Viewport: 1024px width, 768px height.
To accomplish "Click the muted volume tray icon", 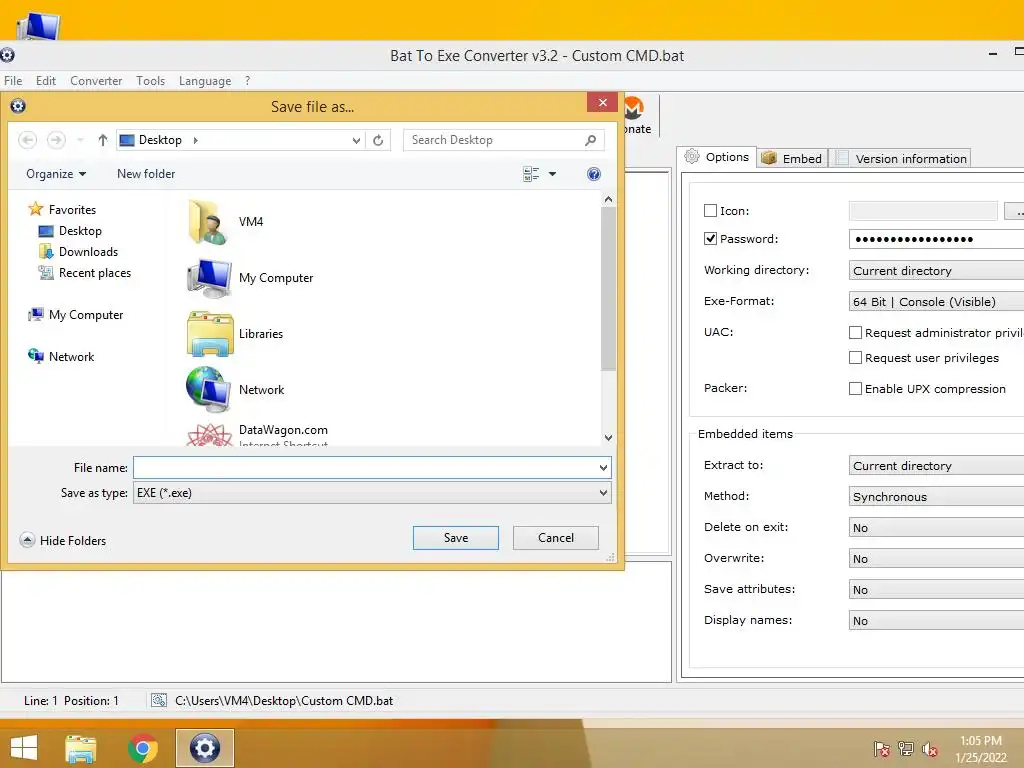I will click(x=930, y=749).
